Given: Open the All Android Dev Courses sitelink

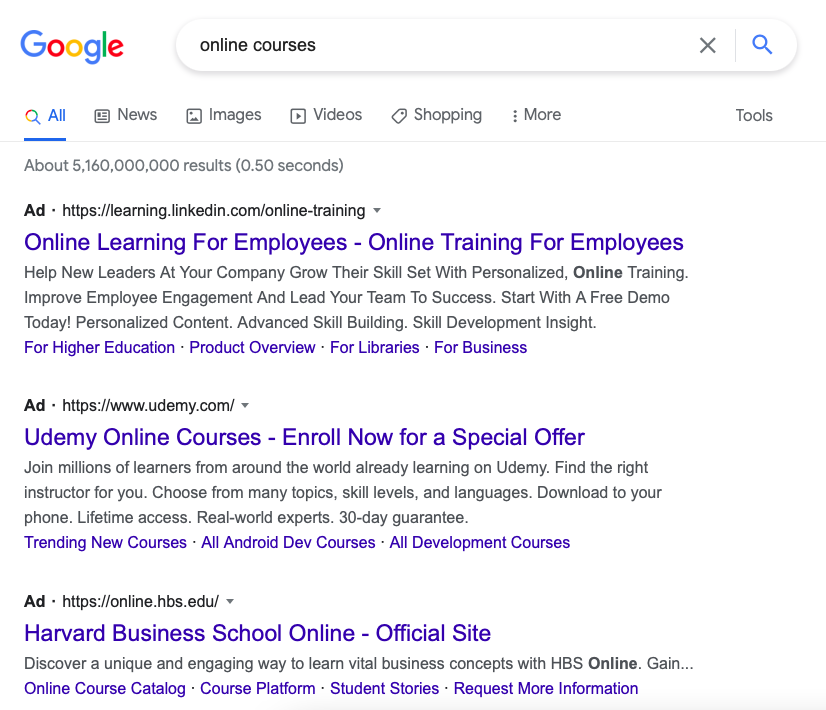Looking at the screenshot, I should click(288, 543).
